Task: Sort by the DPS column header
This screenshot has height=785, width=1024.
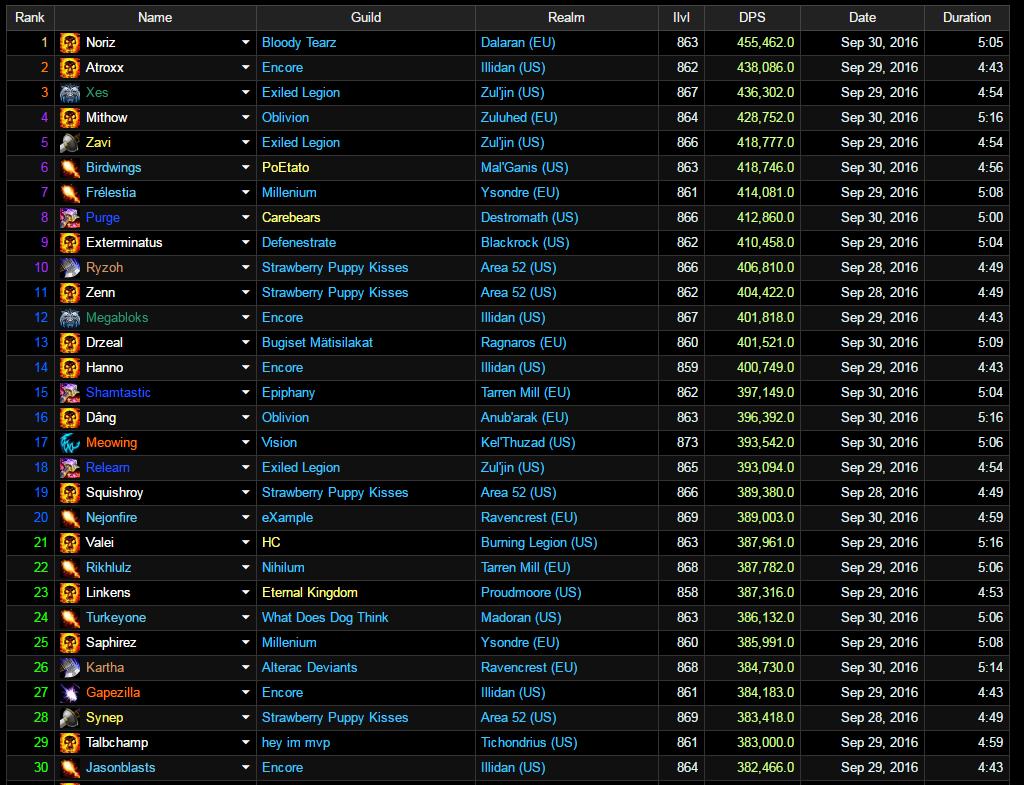Action: pos(752,18)
